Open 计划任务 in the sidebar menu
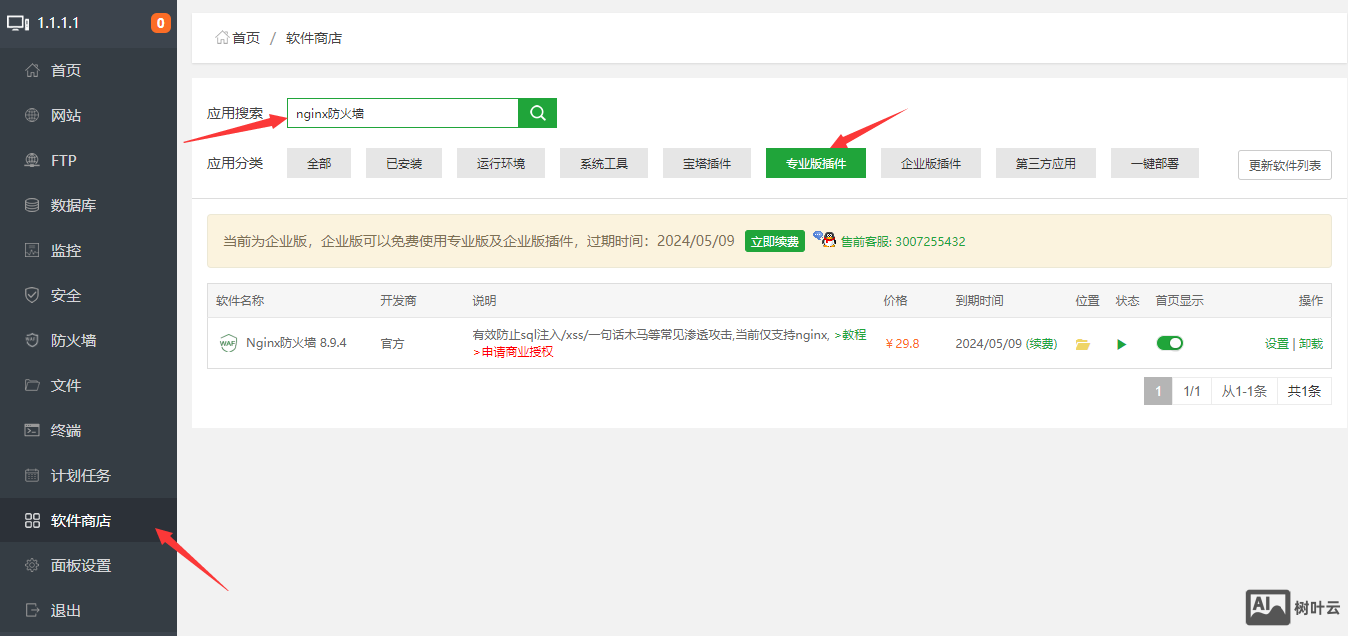The width and height of the screenshot is (1348, 636). click(80, 475)
